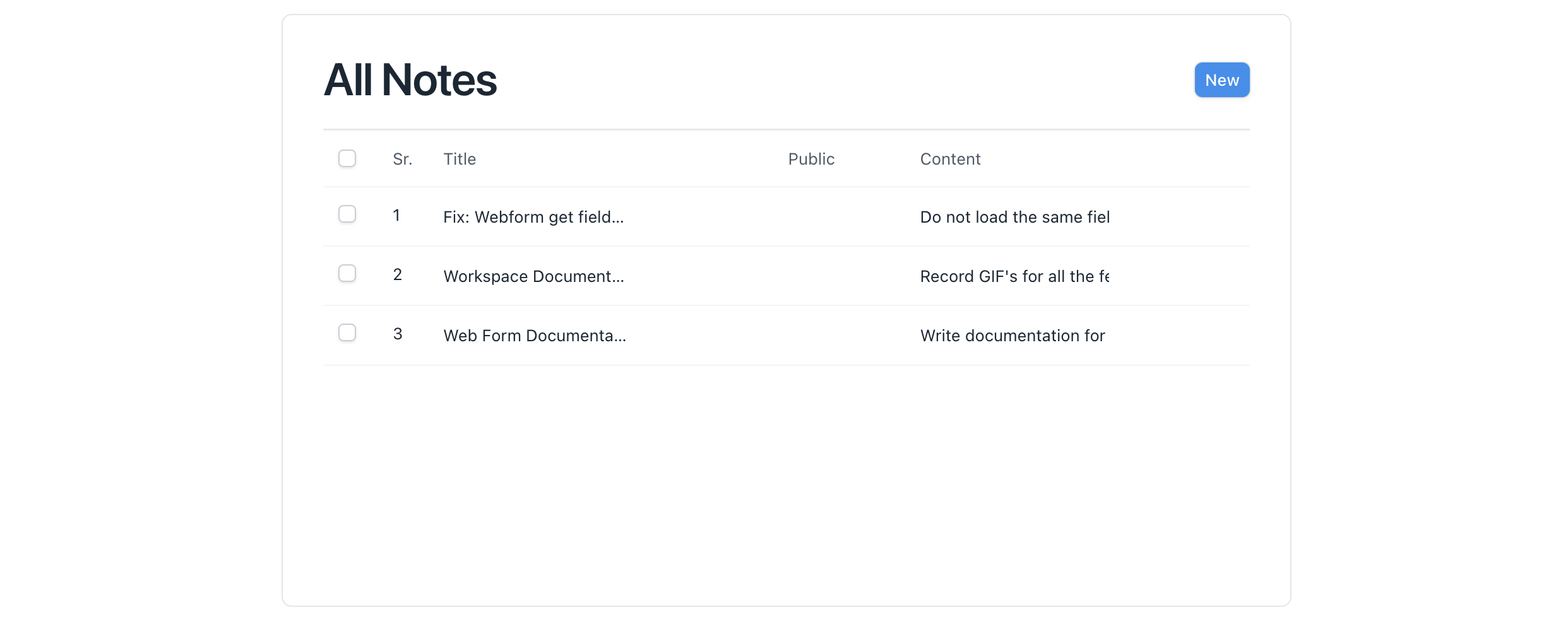This screenshot has height=627, width=1568.
Task: Click the All Notes heading
Action: click(410, 78)
